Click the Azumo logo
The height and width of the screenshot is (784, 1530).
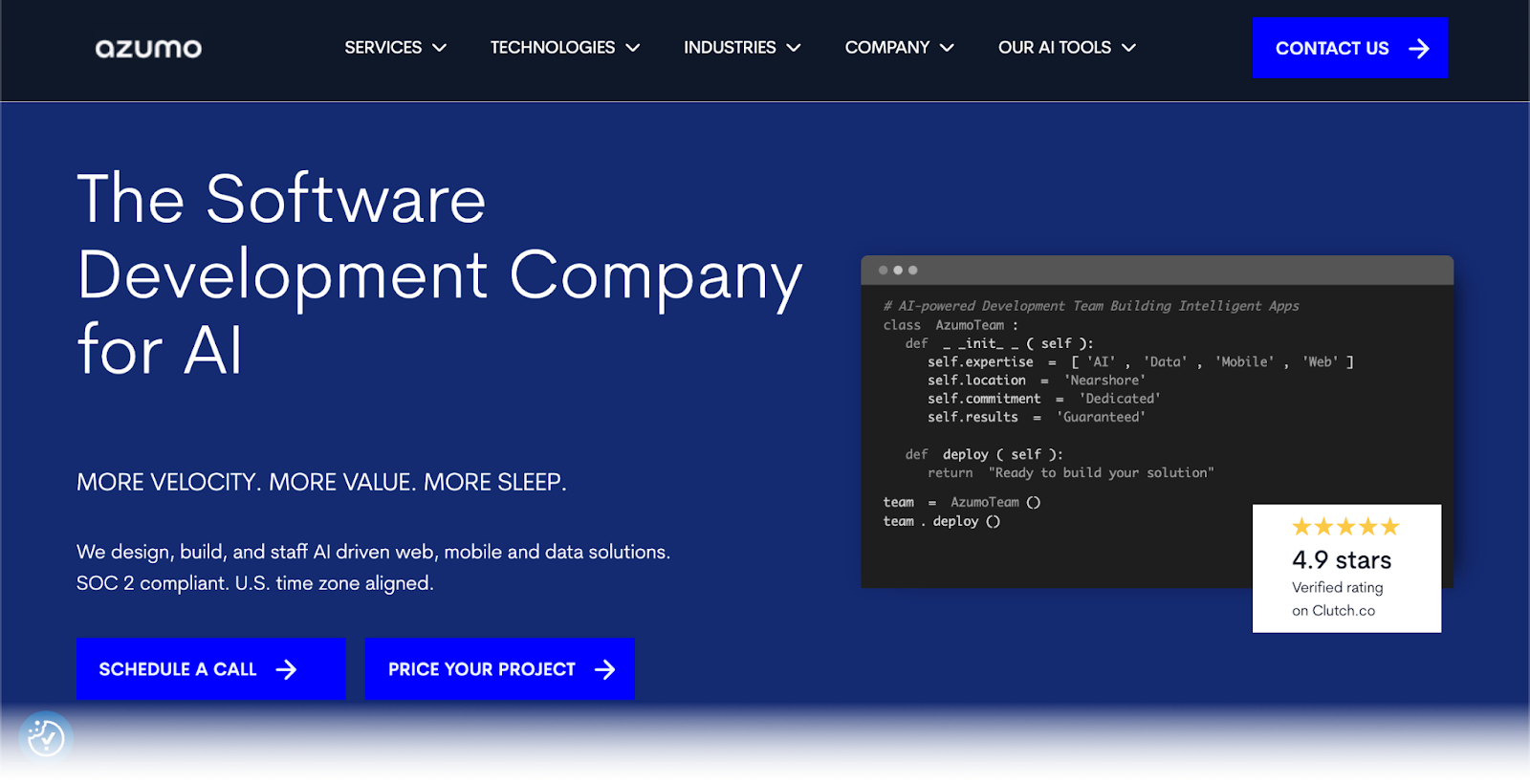pyautogui.click(x=148, y=48)
